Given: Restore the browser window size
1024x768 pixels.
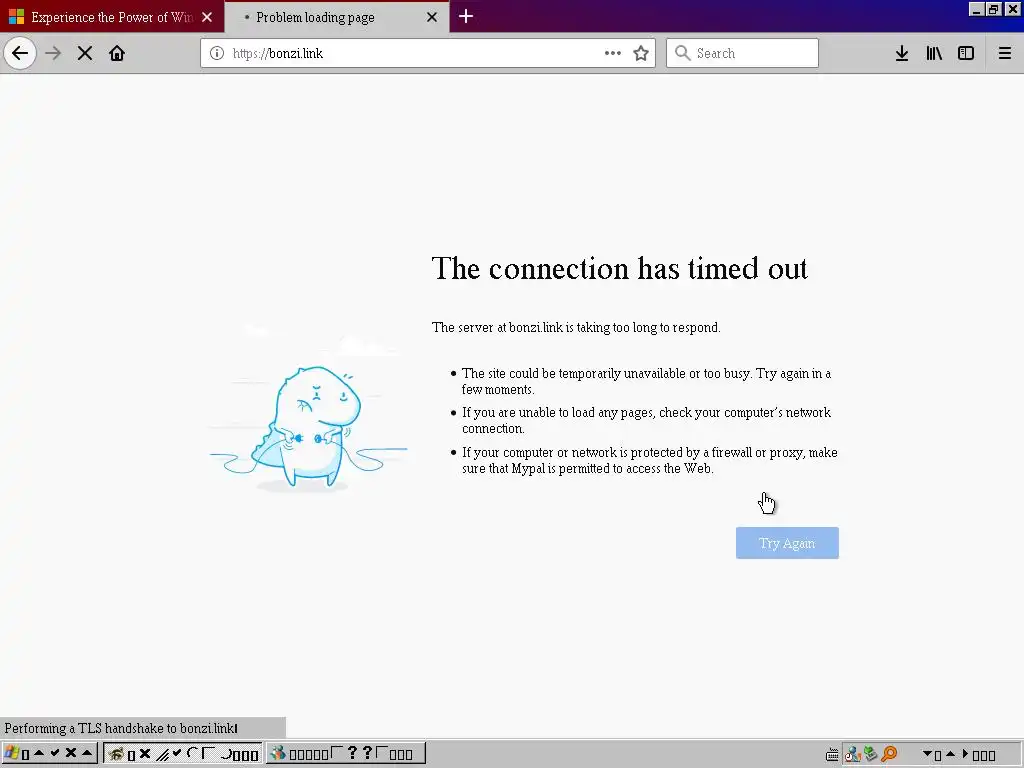Looking at the screenshot, I should point(993,9).
